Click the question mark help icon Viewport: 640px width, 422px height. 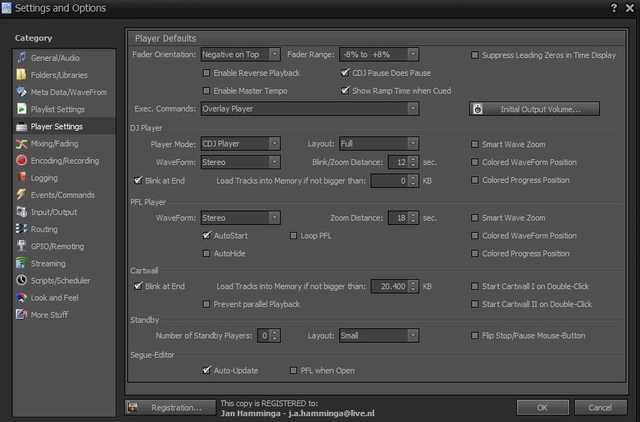pyautogui.click(x=613, y=8)
